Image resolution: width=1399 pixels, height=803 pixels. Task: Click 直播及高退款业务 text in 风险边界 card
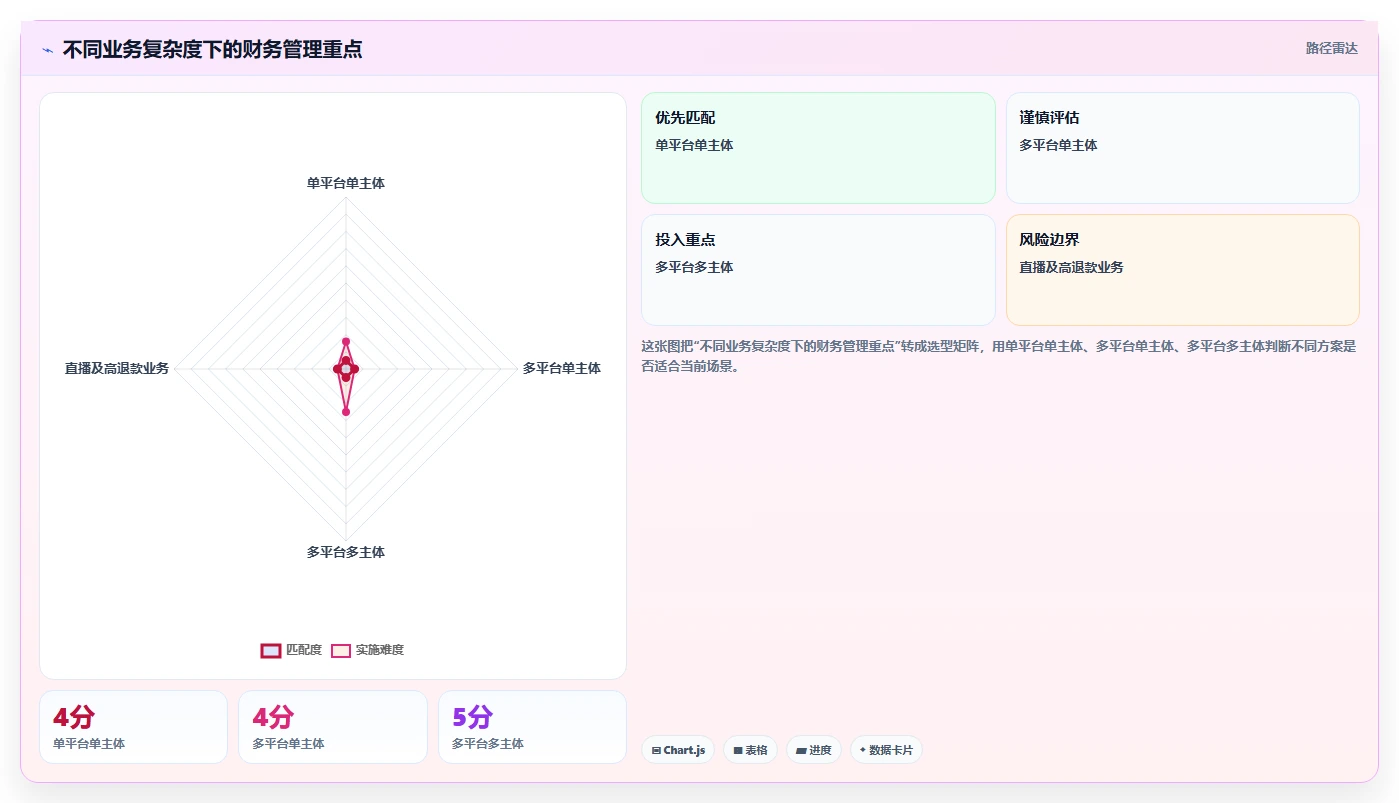pos(1071,267)
